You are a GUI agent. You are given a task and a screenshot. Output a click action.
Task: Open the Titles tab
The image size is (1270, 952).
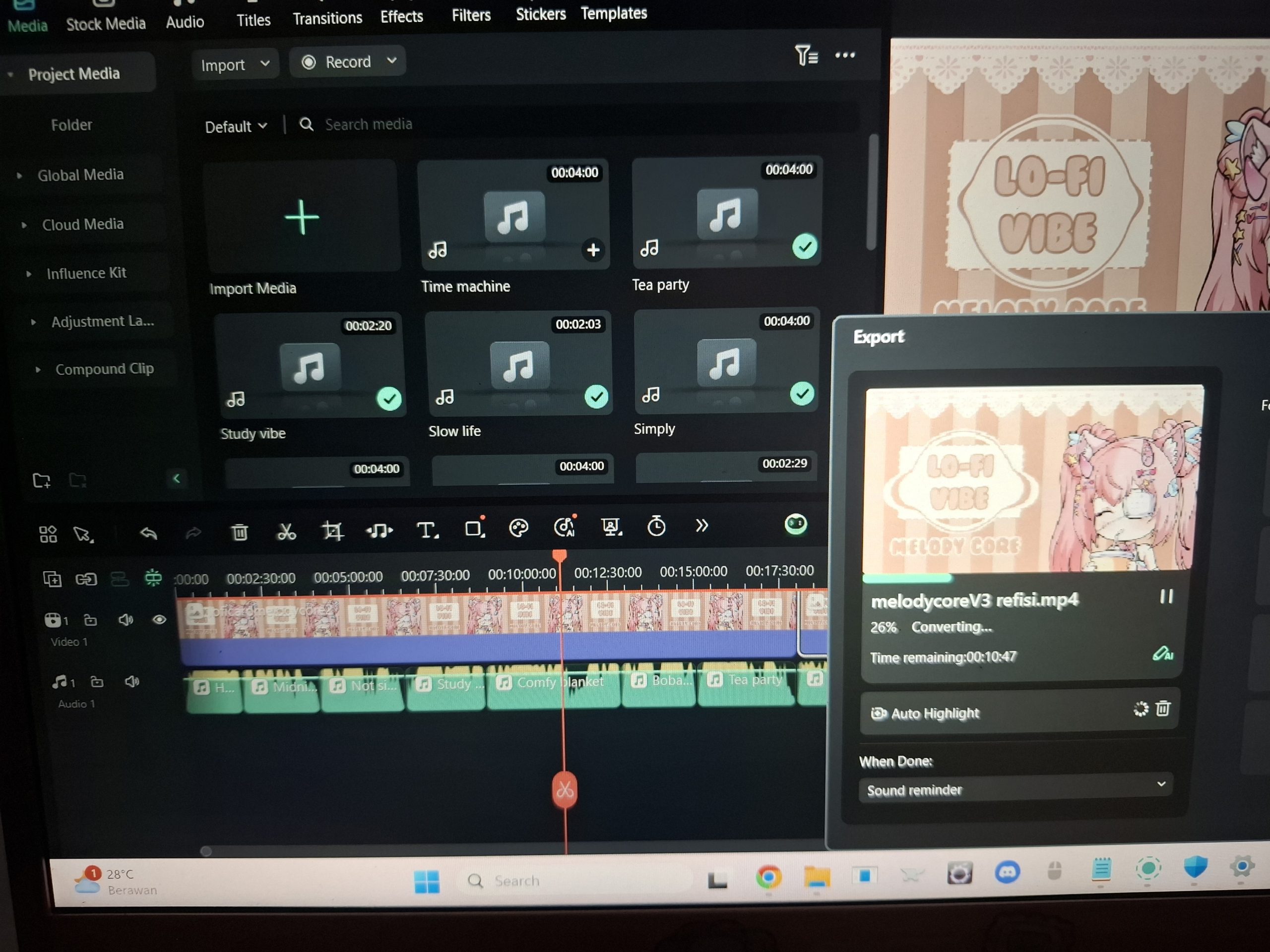tap(253, 20)
